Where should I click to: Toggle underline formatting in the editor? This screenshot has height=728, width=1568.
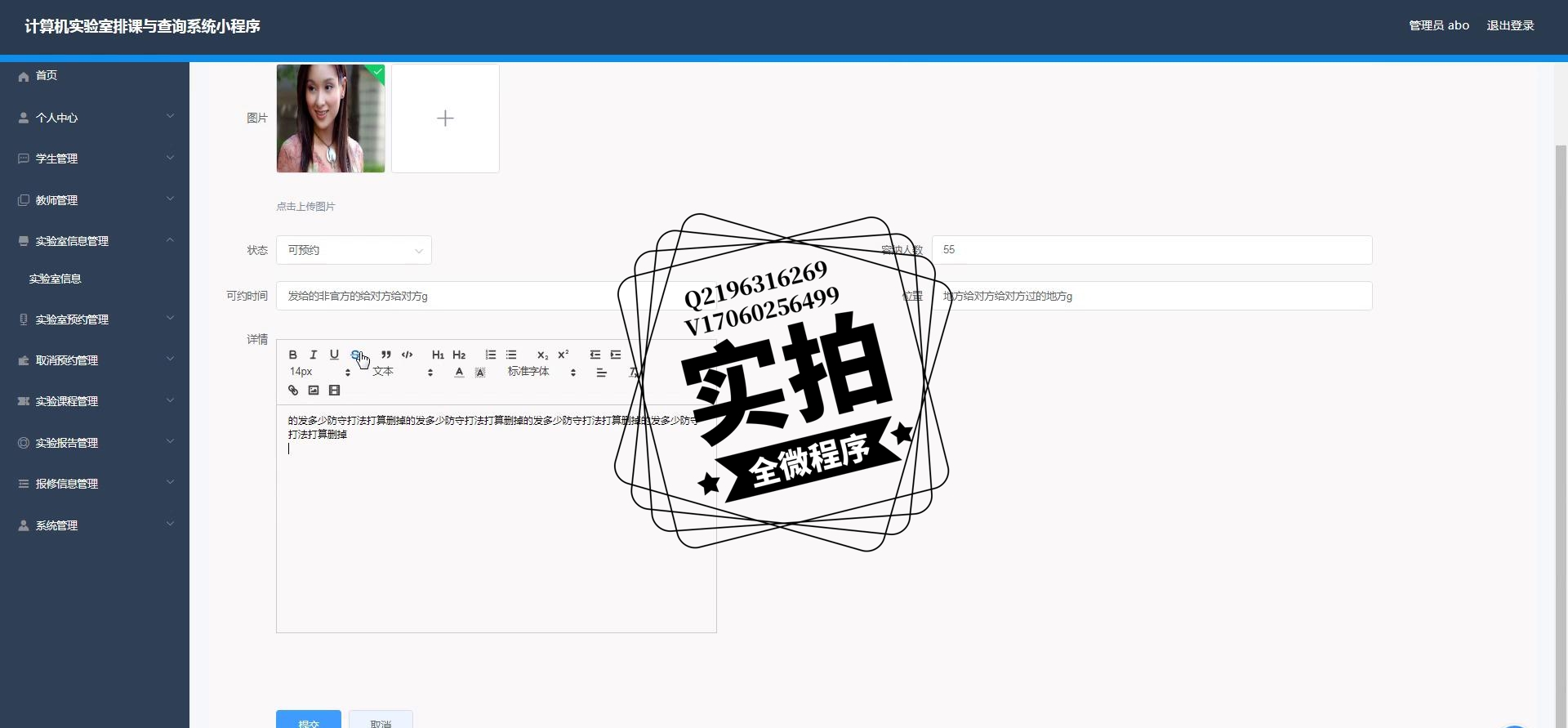(334, 355)
